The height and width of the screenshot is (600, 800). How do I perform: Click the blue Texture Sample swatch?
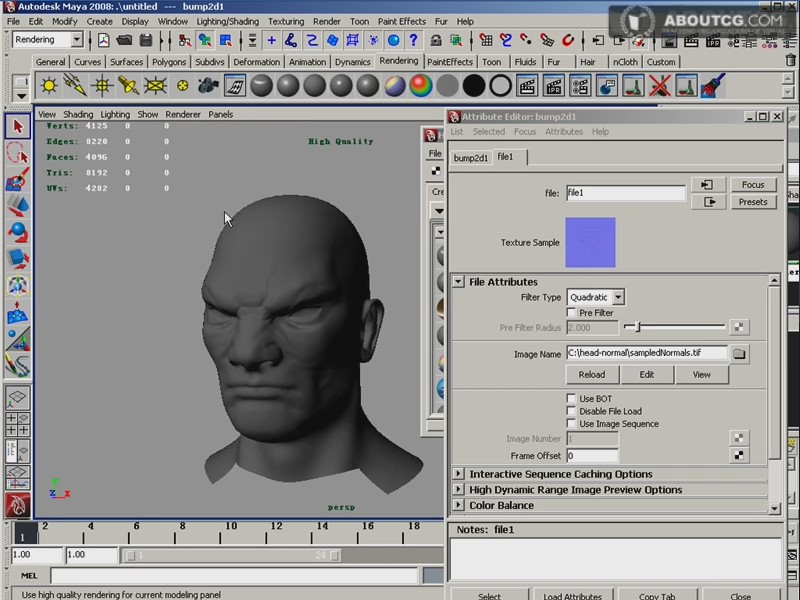pyautogui.click(x=590, y=242)
